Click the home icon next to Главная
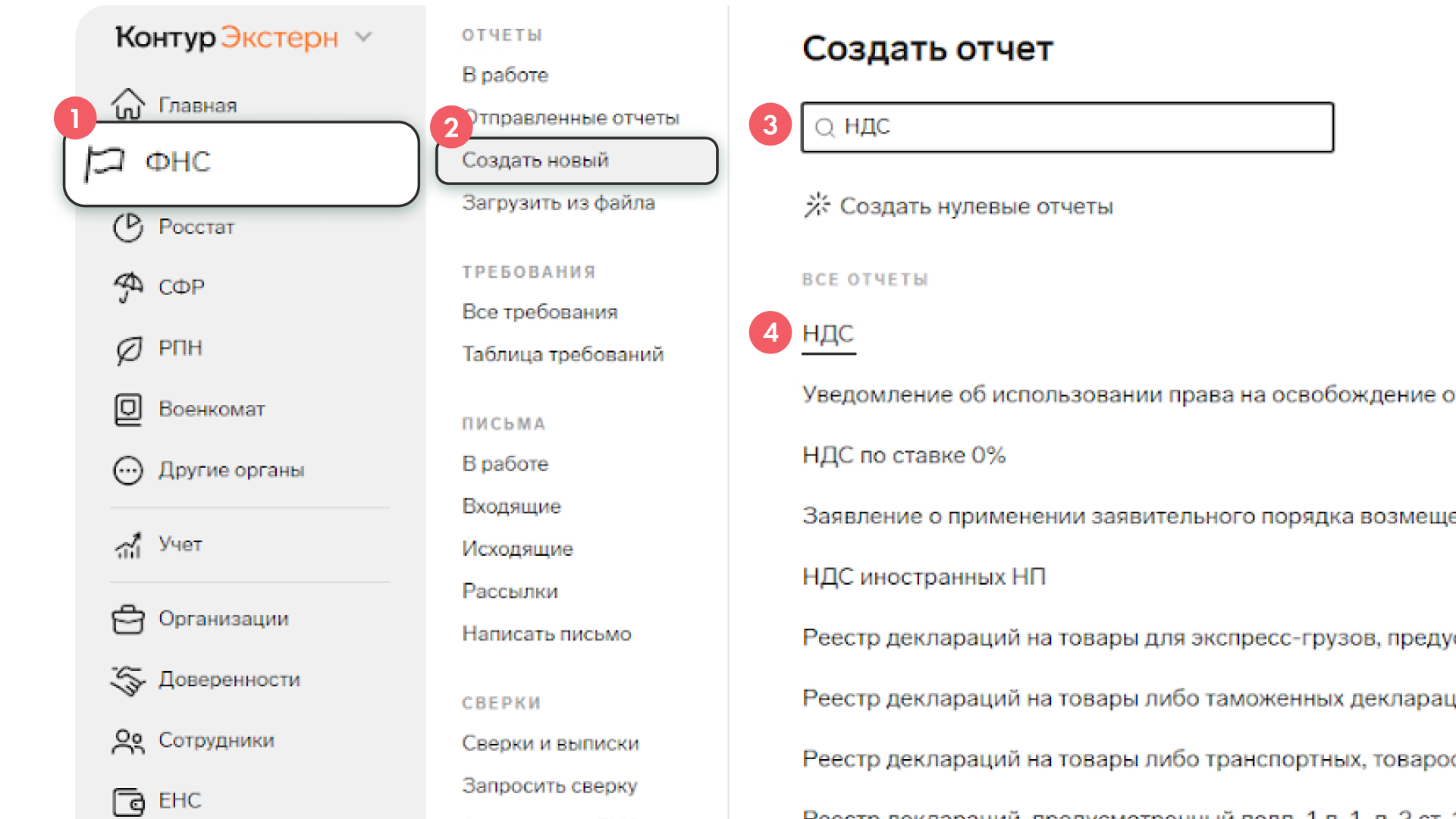The width and height of the screenshot is (1456, 819). tap(128, 104)
